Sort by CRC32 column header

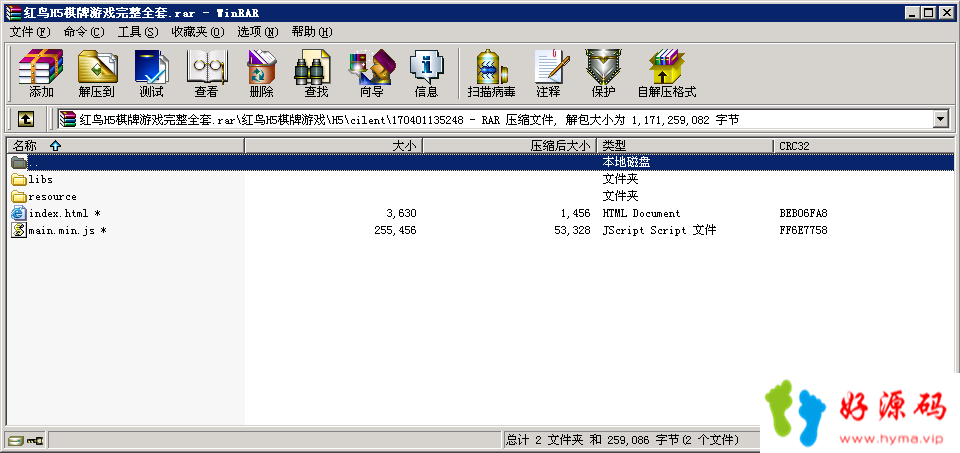pos(864,146)
